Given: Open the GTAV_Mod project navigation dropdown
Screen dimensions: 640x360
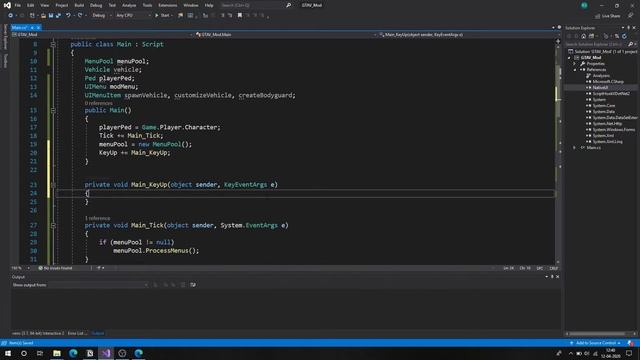Looking at the screenshot, I should pos(102,35).
